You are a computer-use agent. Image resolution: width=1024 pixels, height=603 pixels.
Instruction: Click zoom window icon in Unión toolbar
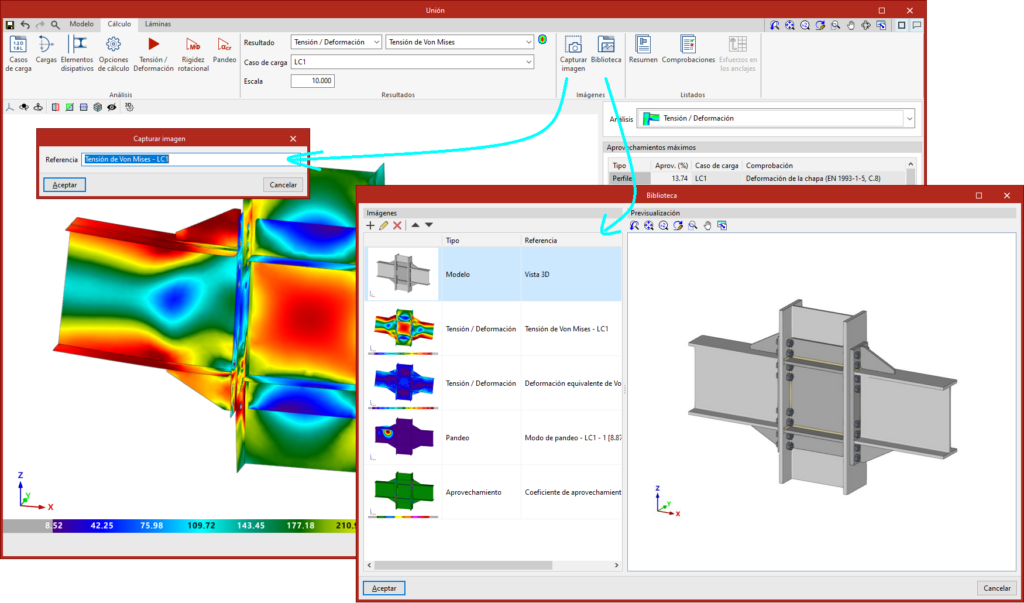(835, 25)
